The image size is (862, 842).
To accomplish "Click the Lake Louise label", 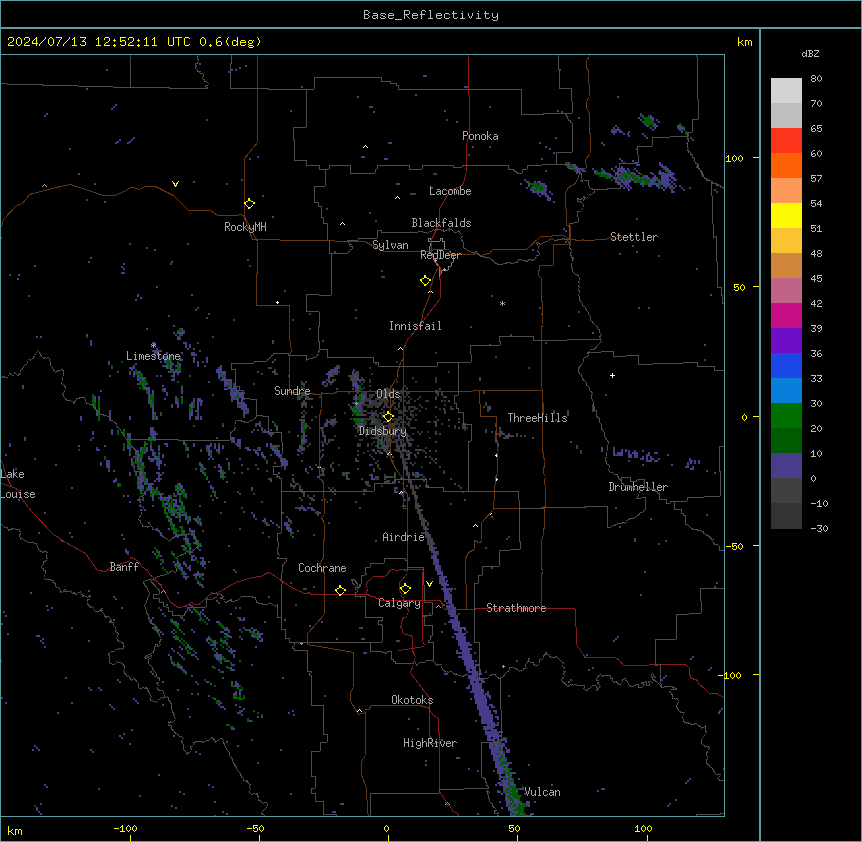I will pos(18,484).
